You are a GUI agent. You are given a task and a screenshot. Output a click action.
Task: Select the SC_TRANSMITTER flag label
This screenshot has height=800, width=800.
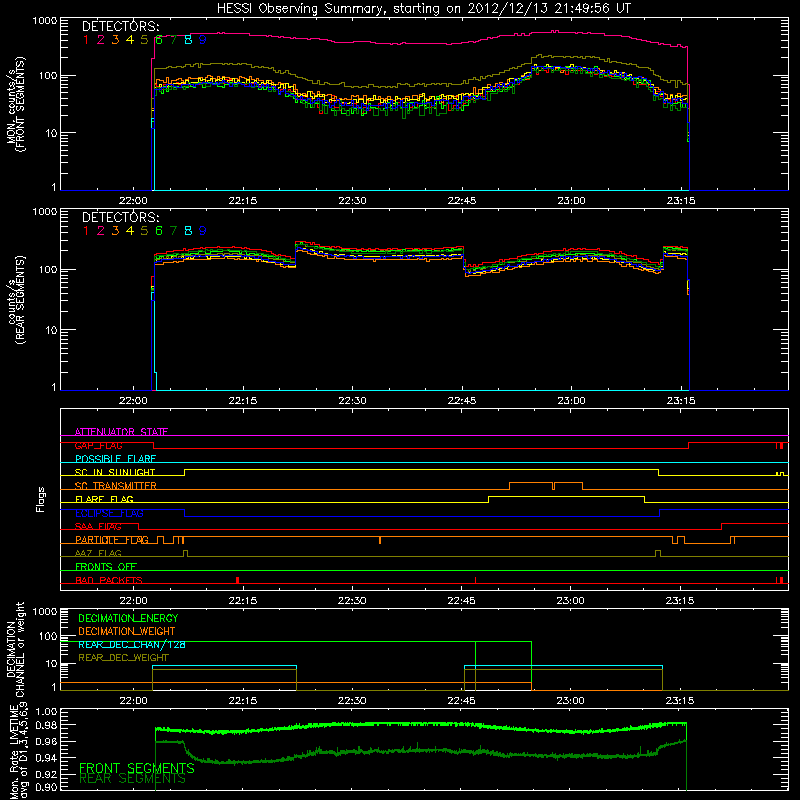115,486
